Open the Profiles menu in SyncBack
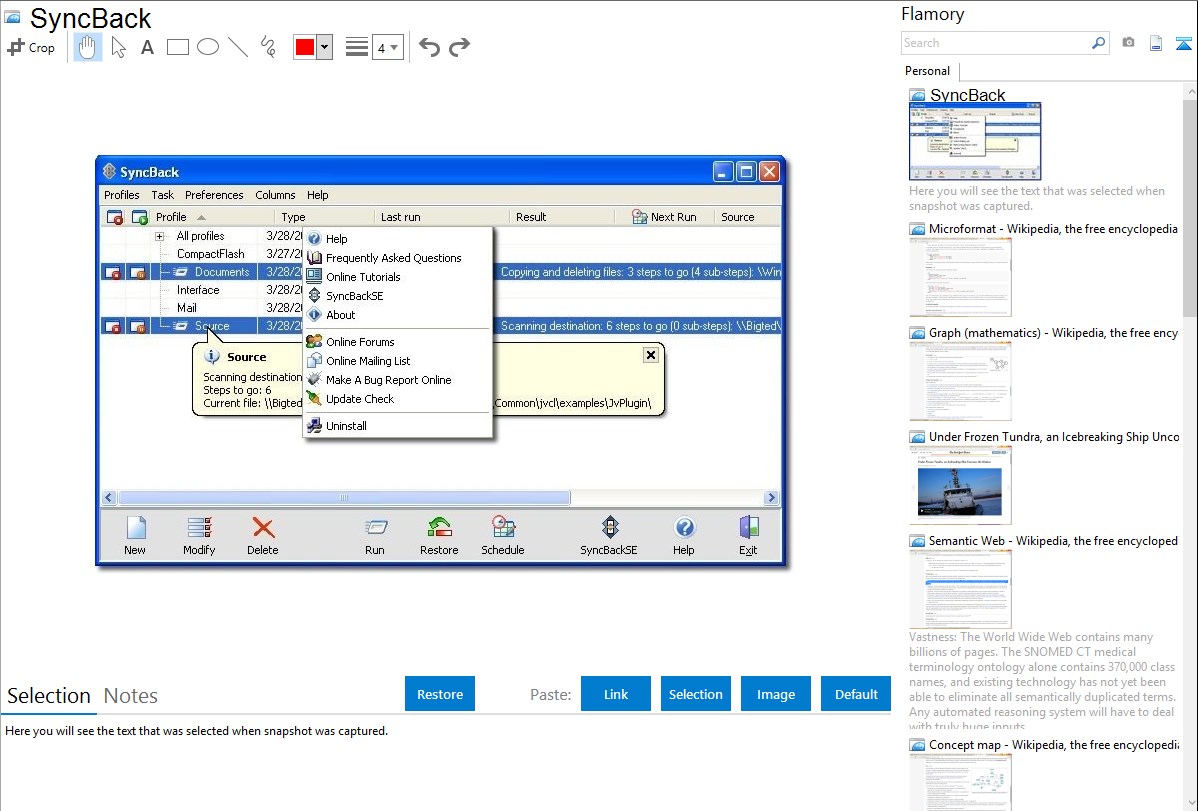Screen dimensions: 1198x811 [x=121, y=195]
